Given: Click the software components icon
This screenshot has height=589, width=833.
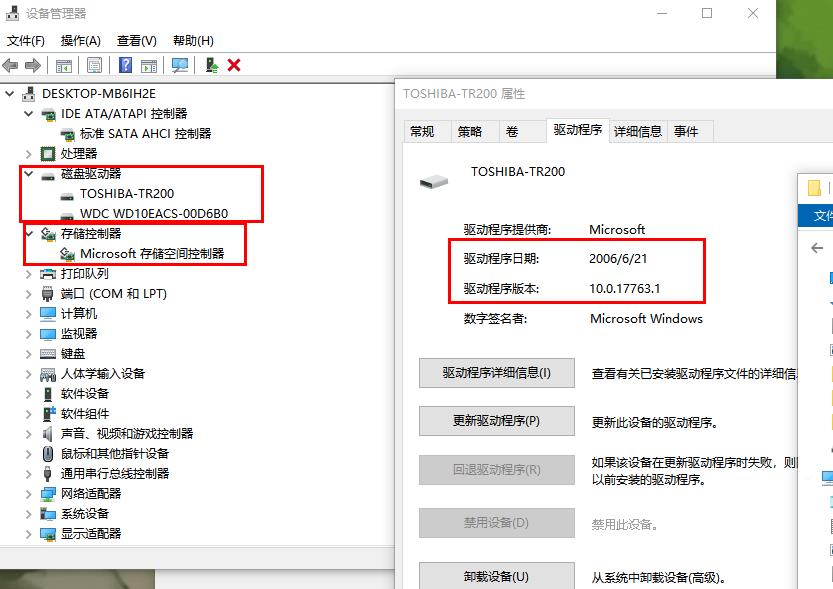Looking at the screenshot, I should 48,414.
